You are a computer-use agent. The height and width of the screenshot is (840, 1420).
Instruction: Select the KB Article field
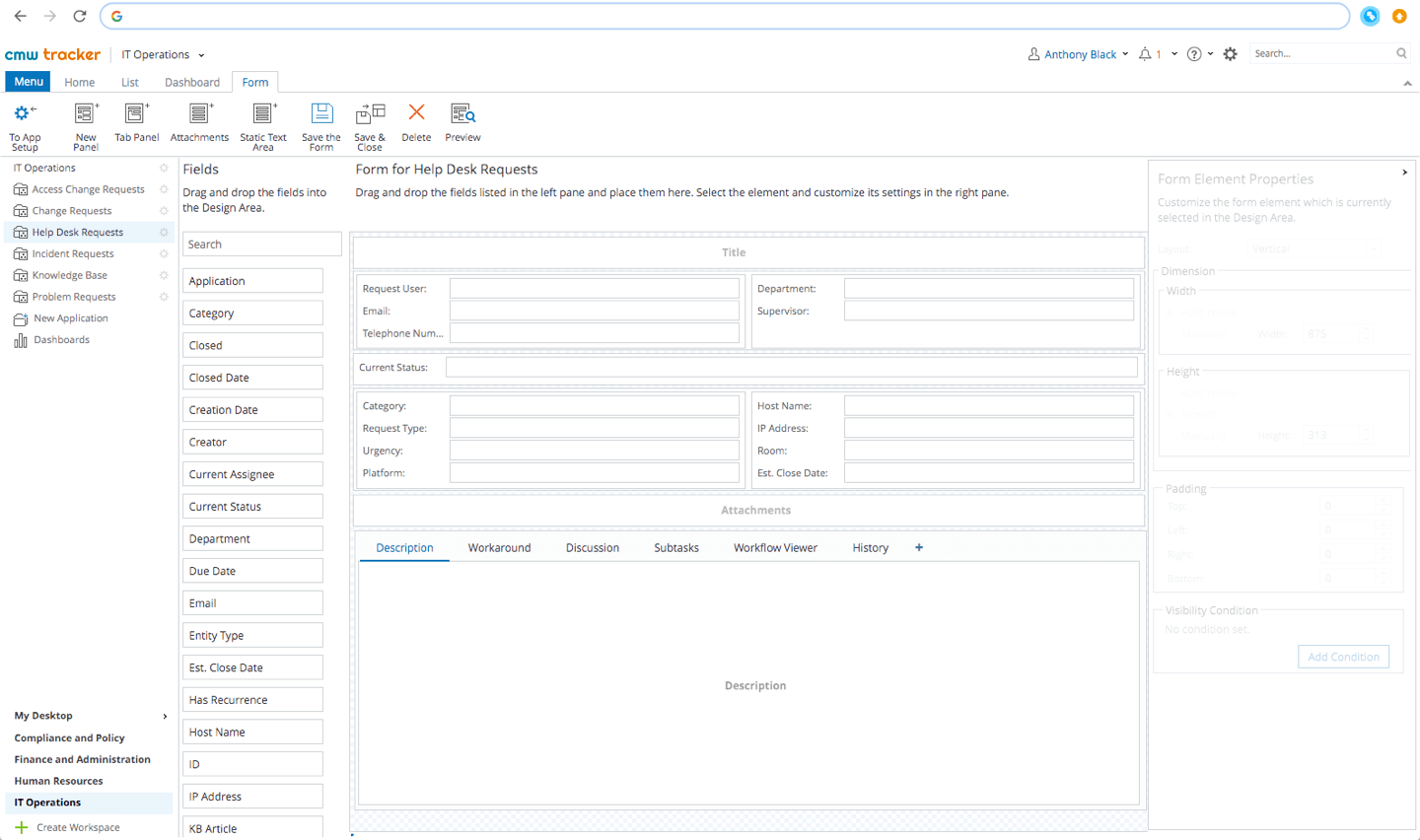[x=252, y=828]
